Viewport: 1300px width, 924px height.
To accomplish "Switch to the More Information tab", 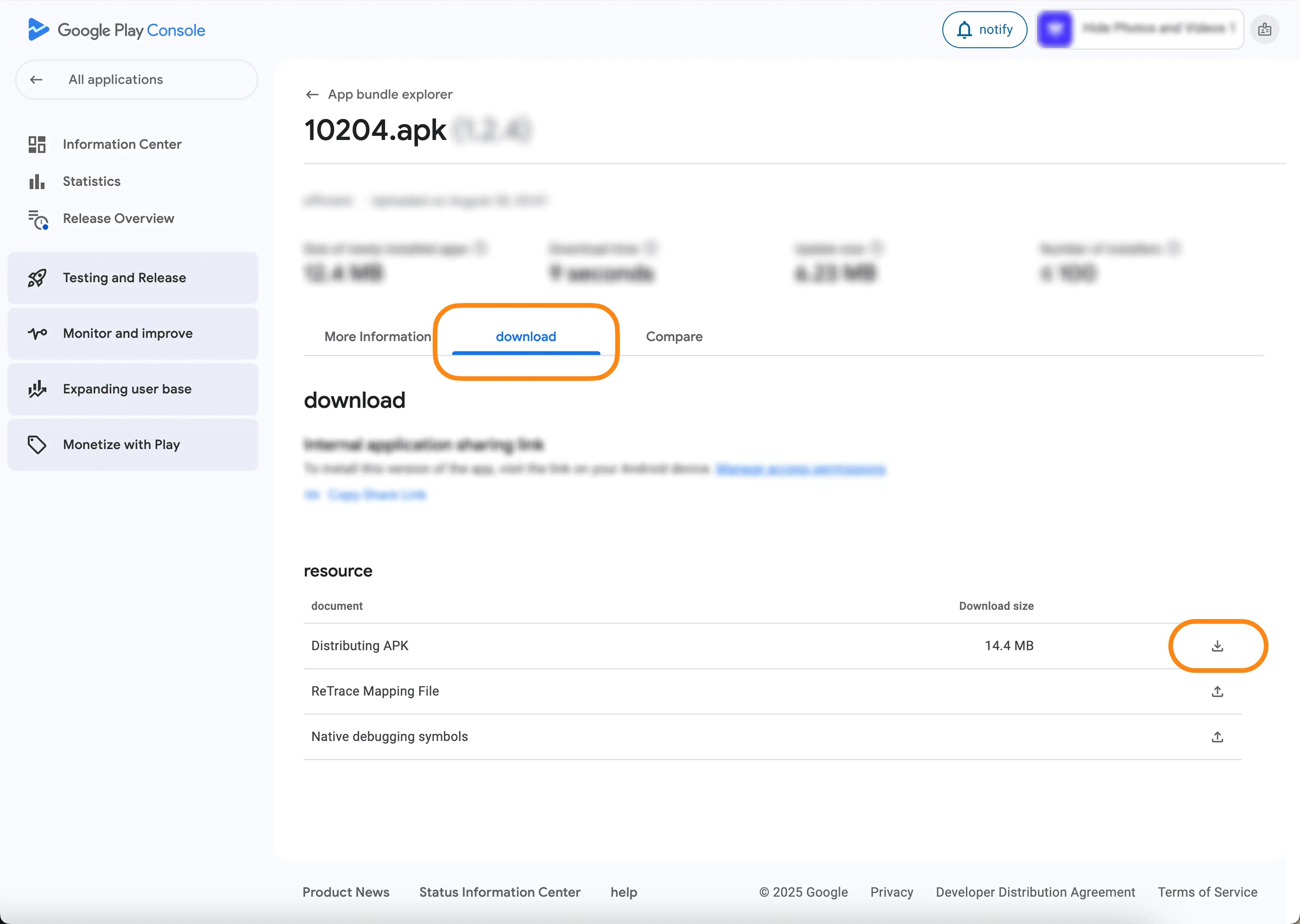I will coord(378,337).
